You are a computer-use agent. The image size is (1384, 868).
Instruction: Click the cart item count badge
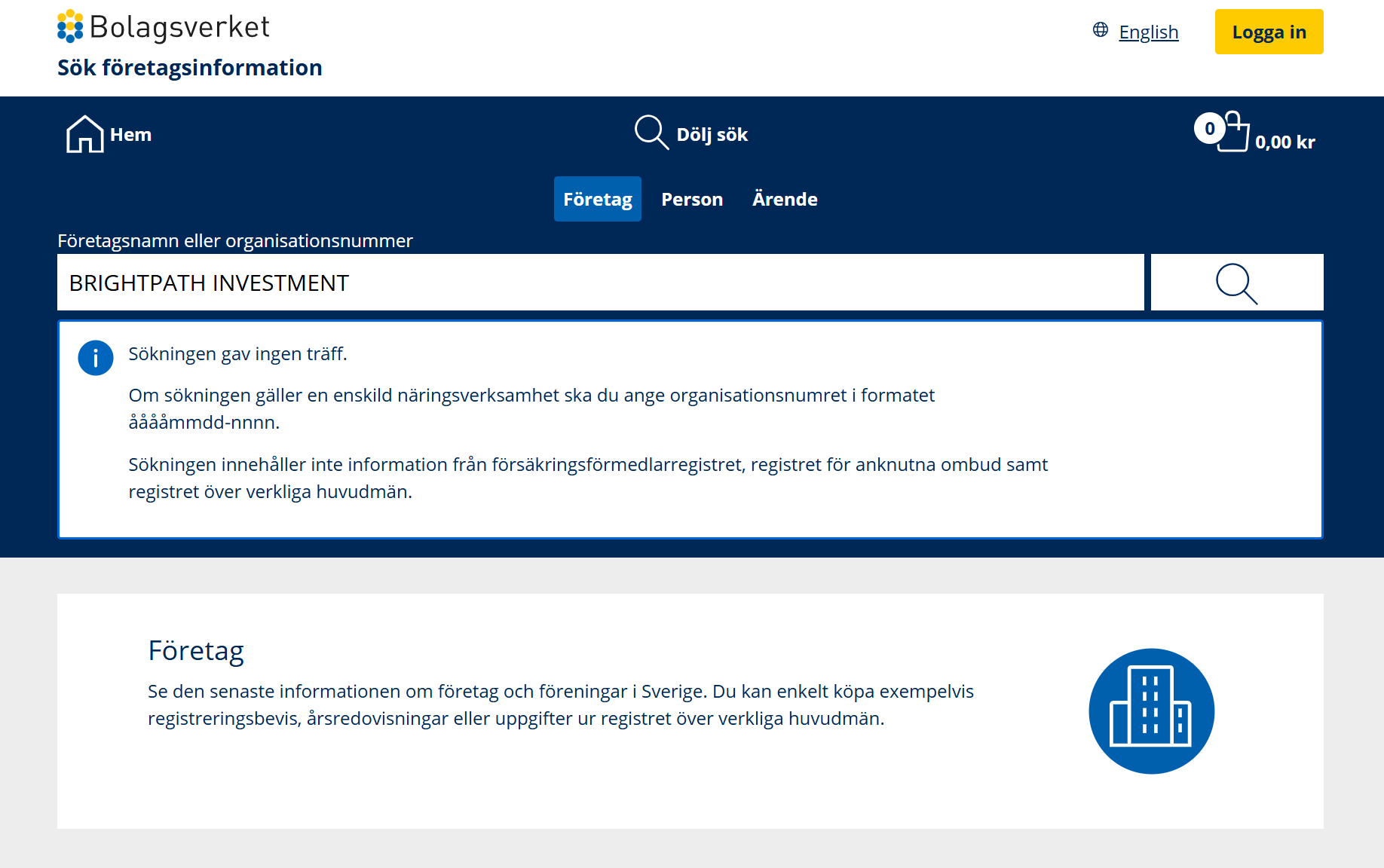[x=1209, y=128]
